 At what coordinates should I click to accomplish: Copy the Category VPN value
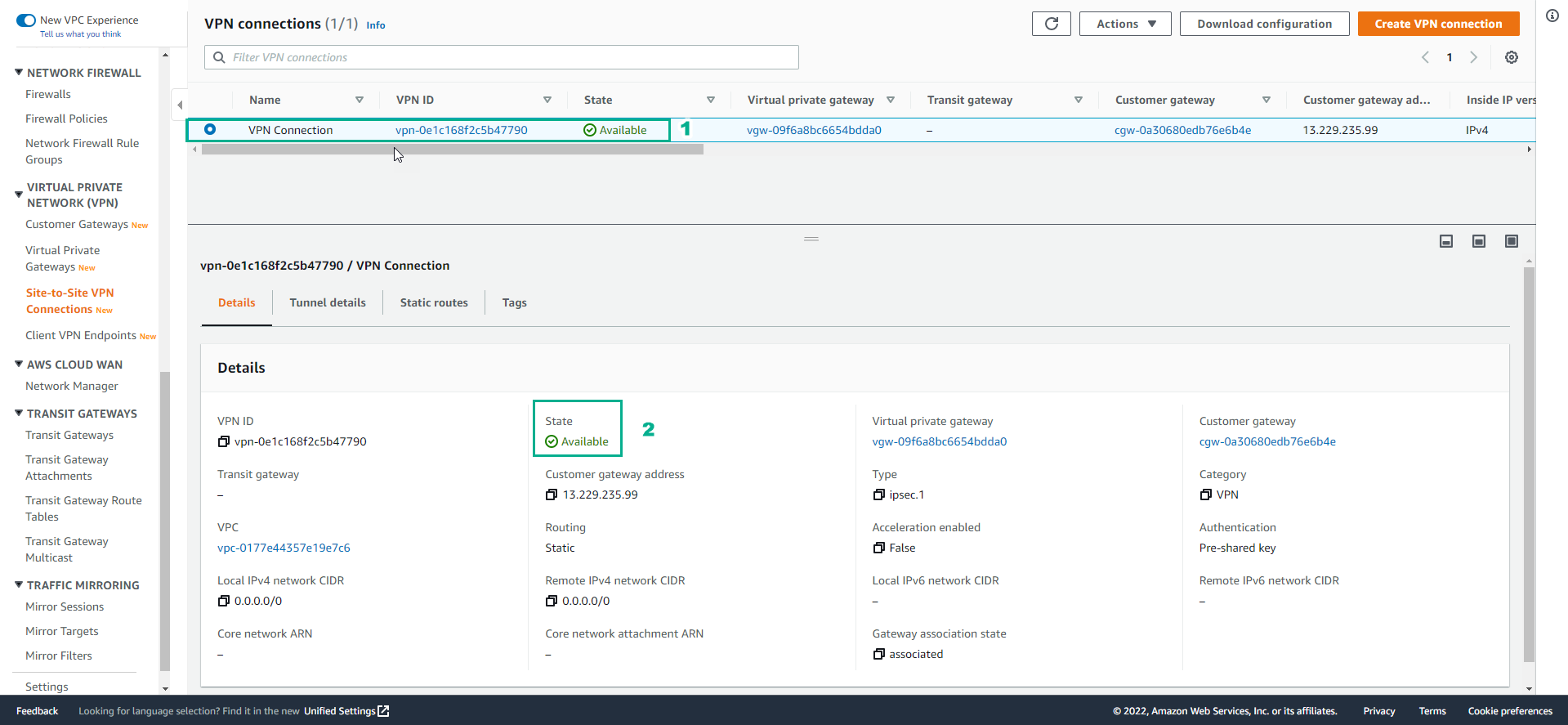[x=1206, y=495]
